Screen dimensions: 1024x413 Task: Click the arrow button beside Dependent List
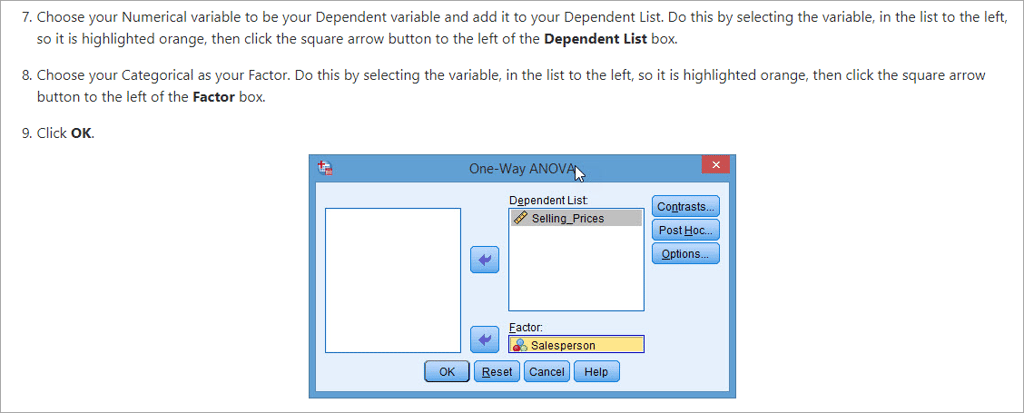point(484,260)
